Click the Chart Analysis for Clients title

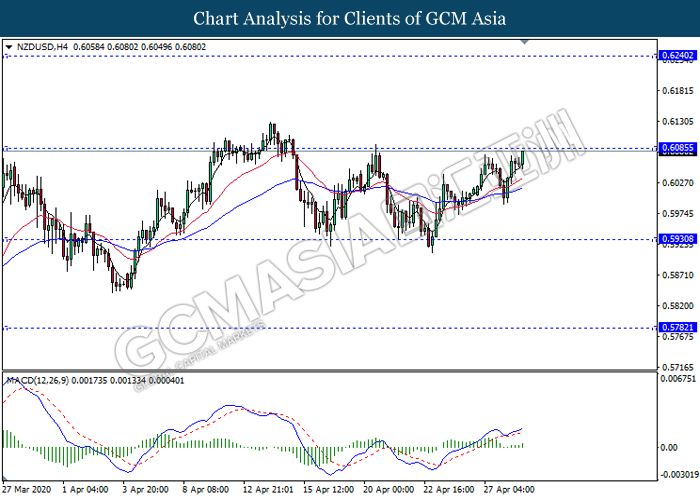pos(350,19)
